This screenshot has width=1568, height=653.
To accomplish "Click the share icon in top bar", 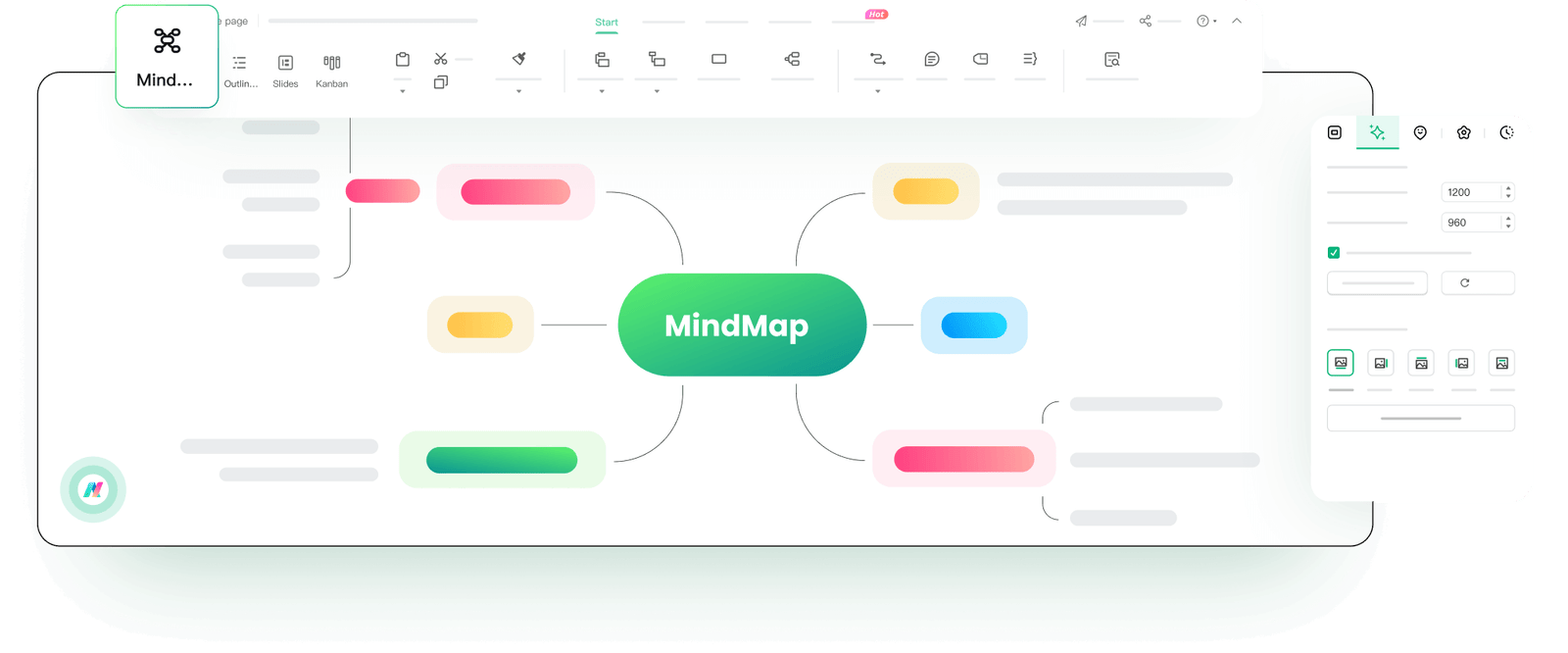I will pos(1145,21).
